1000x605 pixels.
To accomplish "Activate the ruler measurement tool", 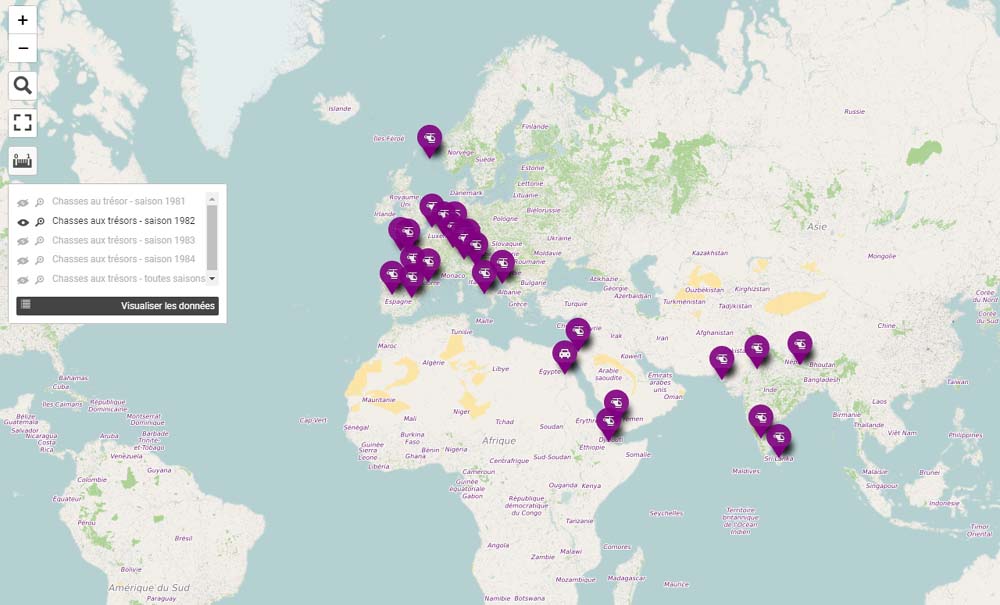I will point(23,160).
